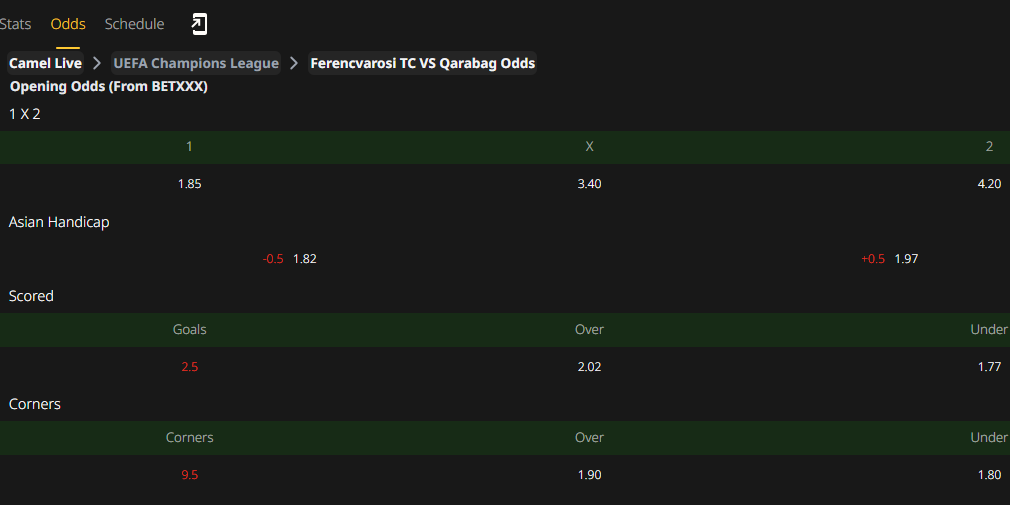Open UEFA Champions League breadcrumb
The image size is (1010, 505).
pyautogui.click(x=196, y=63)
